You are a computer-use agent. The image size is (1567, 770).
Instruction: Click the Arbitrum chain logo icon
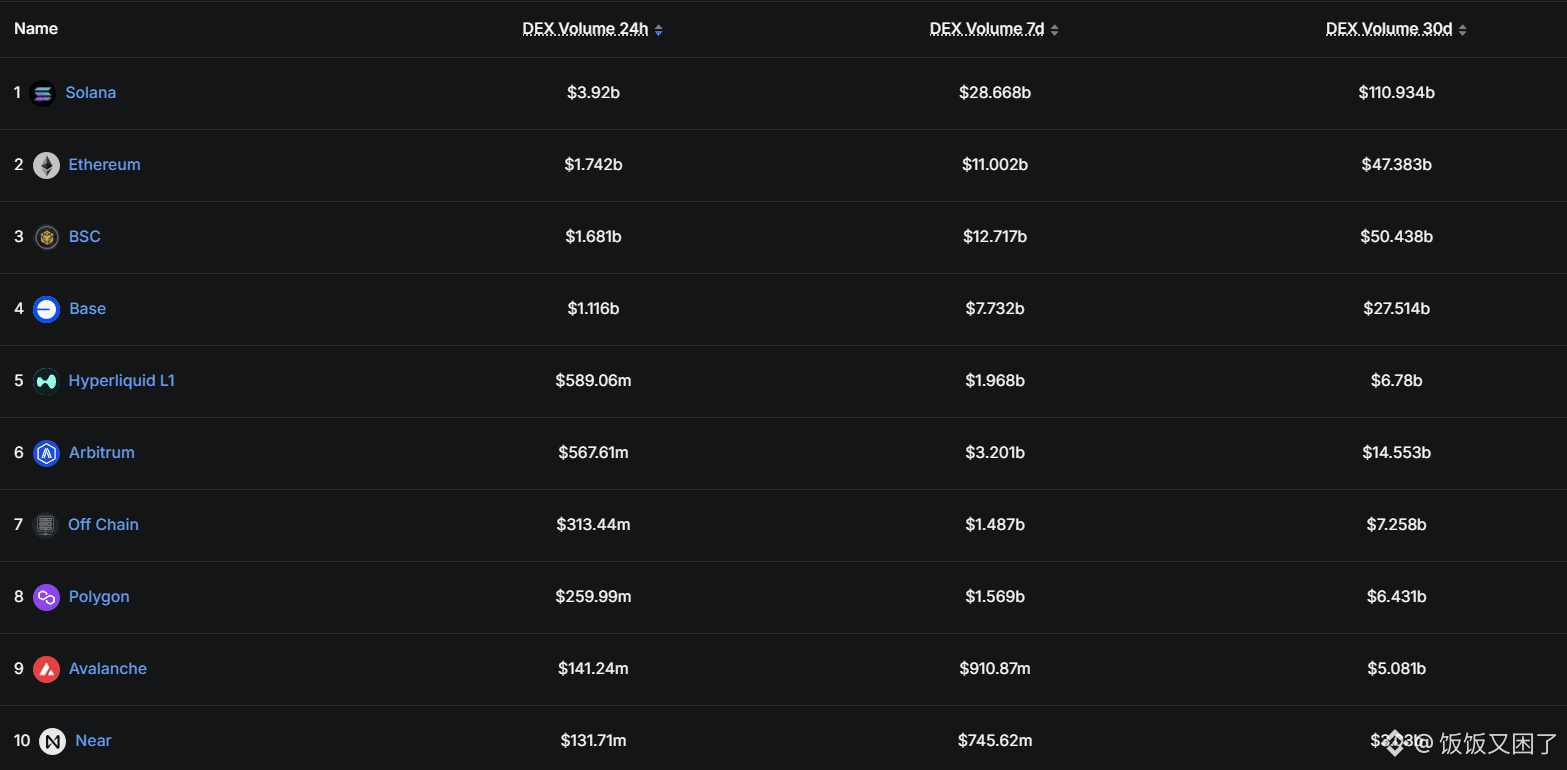pyautogui.click(x=46, y=454)
